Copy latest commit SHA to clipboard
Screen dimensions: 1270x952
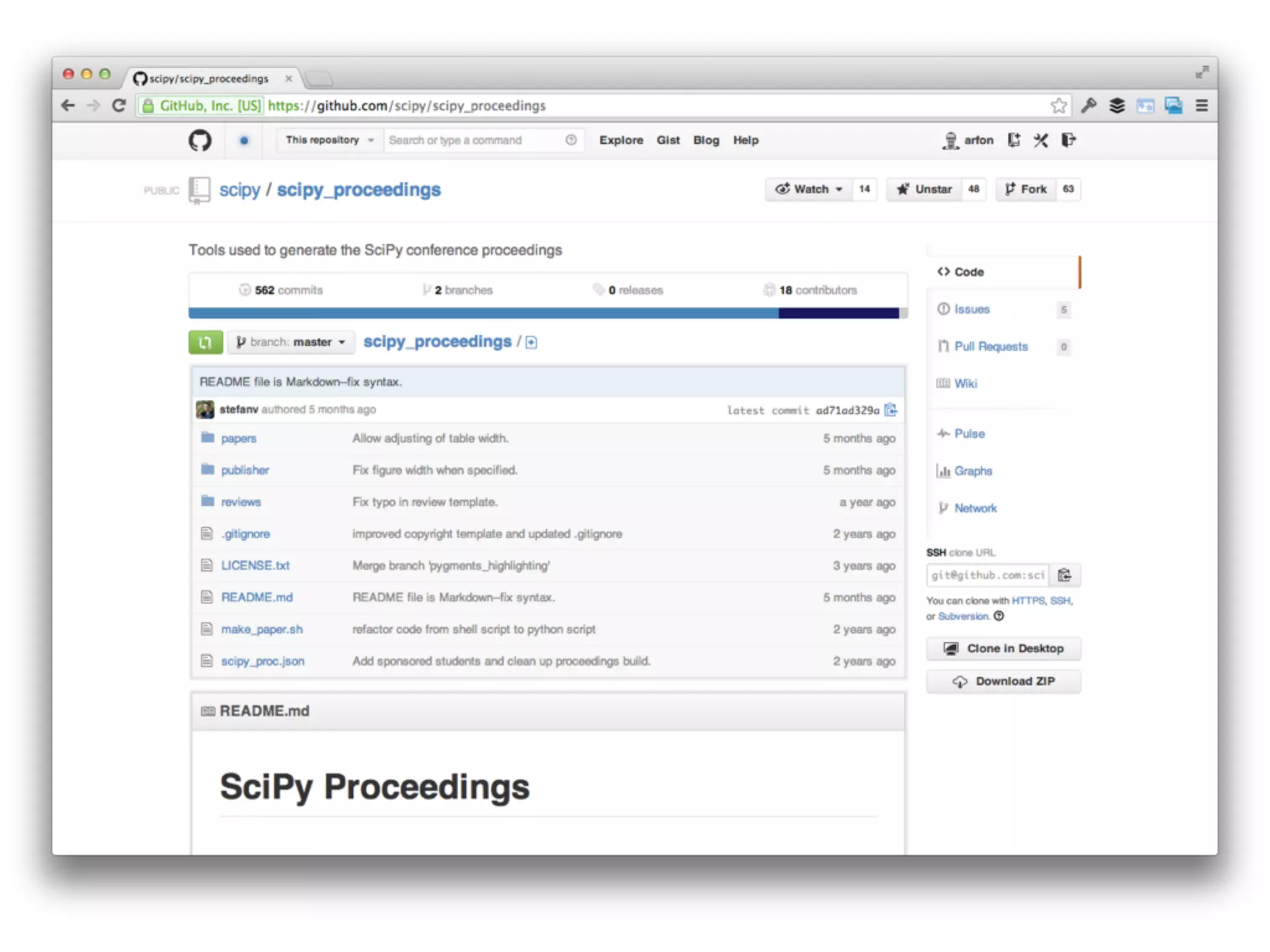click(890, 410)
